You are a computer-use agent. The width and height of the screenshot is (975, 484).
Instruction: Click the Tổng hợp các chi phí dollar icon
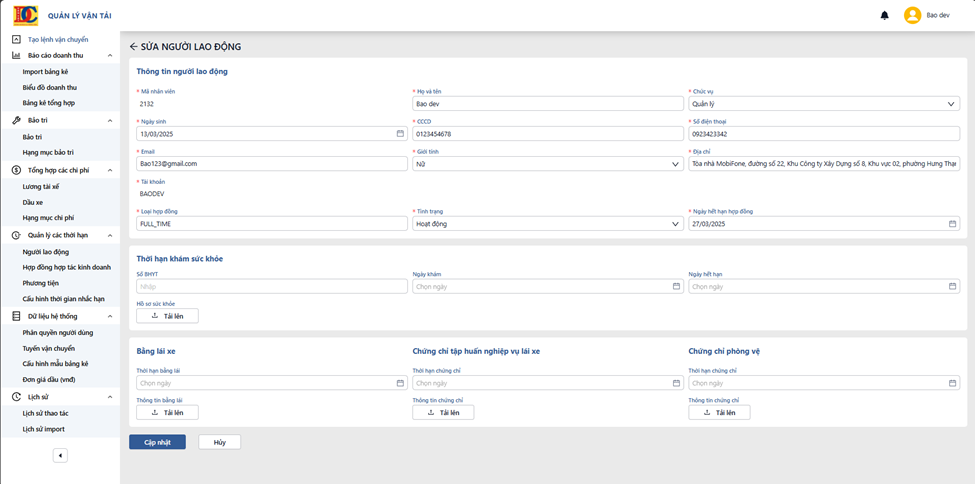[x=16, y=170]
